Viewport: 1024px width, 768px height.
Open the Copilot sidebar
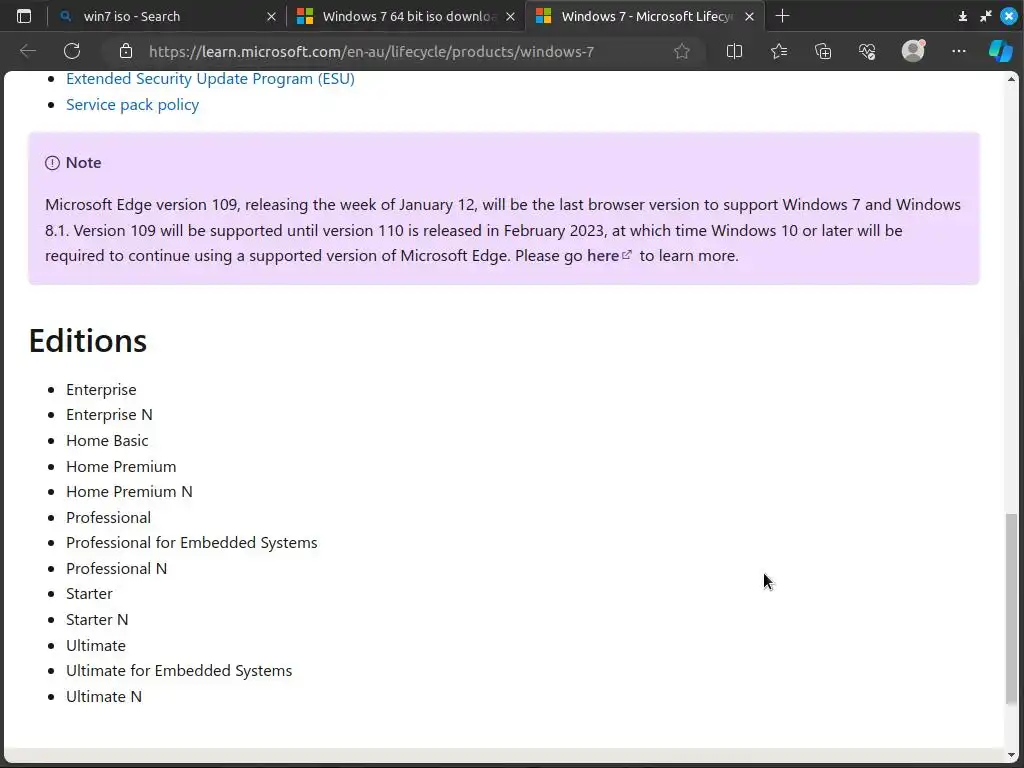[x=1000, y=51]
